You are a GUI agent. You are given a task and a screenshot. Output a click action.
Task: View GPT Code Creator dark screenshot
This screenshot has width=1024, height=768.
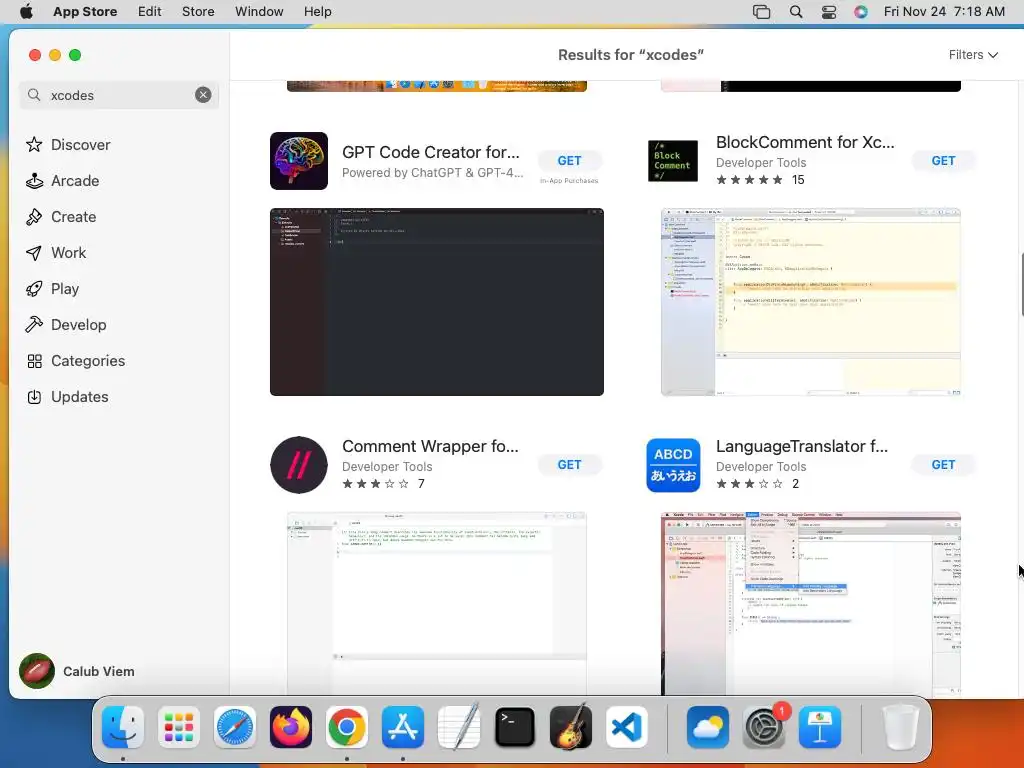tap(437, 302)
